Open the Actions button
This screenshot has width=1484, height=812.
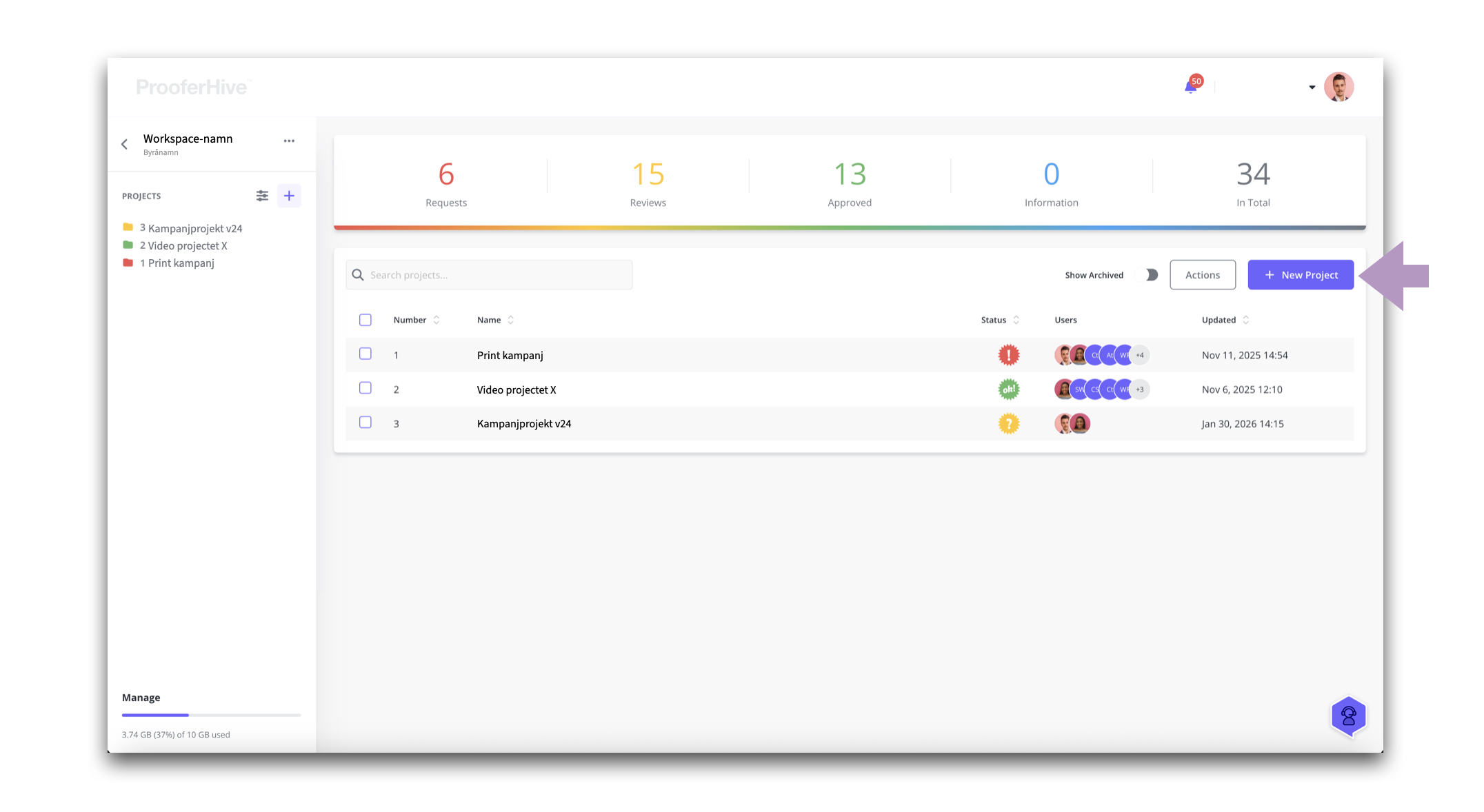[1202, 275]
